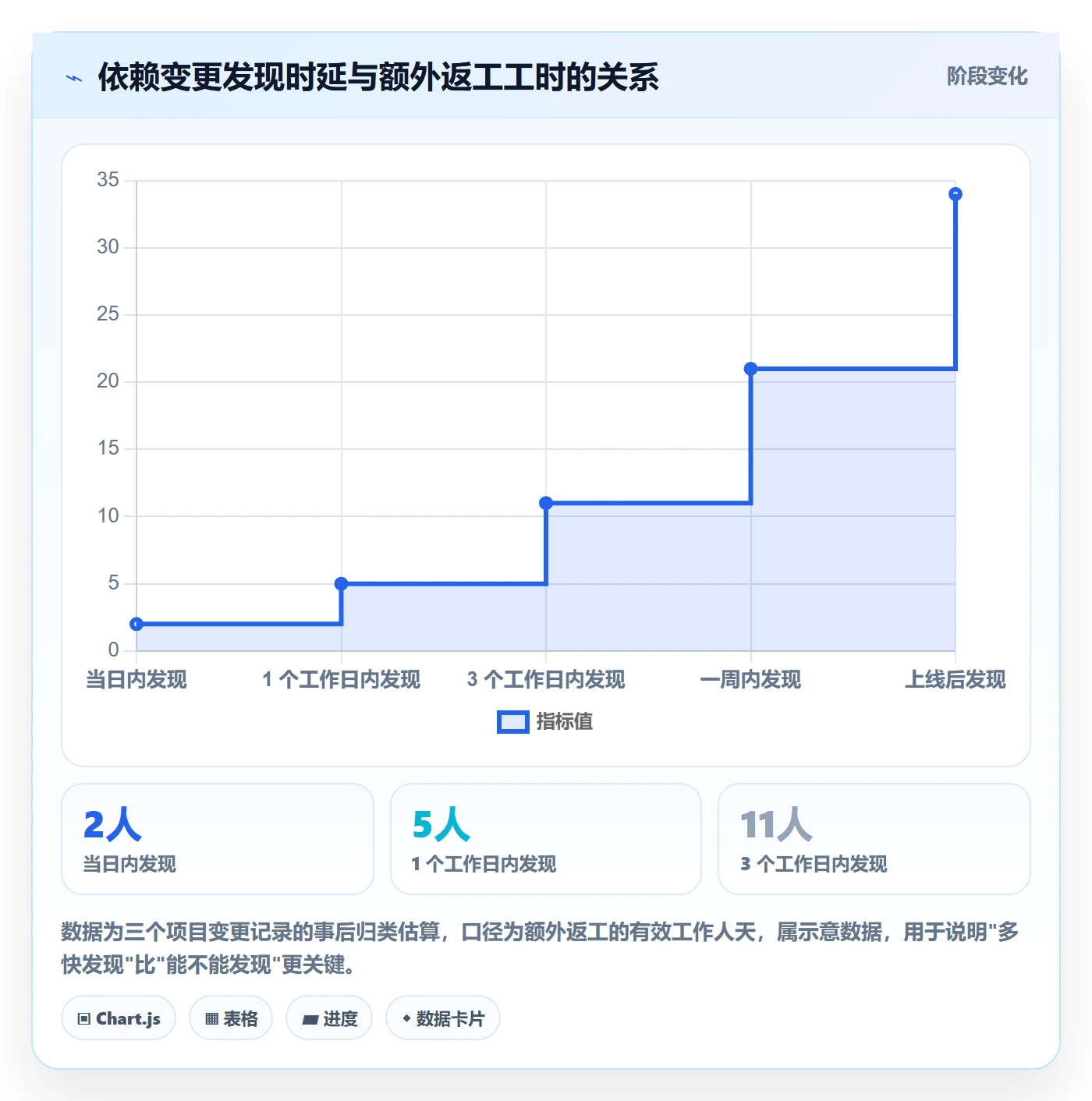
Task: Toggle the 指标值 legend color box
Action: click(513, 722)
